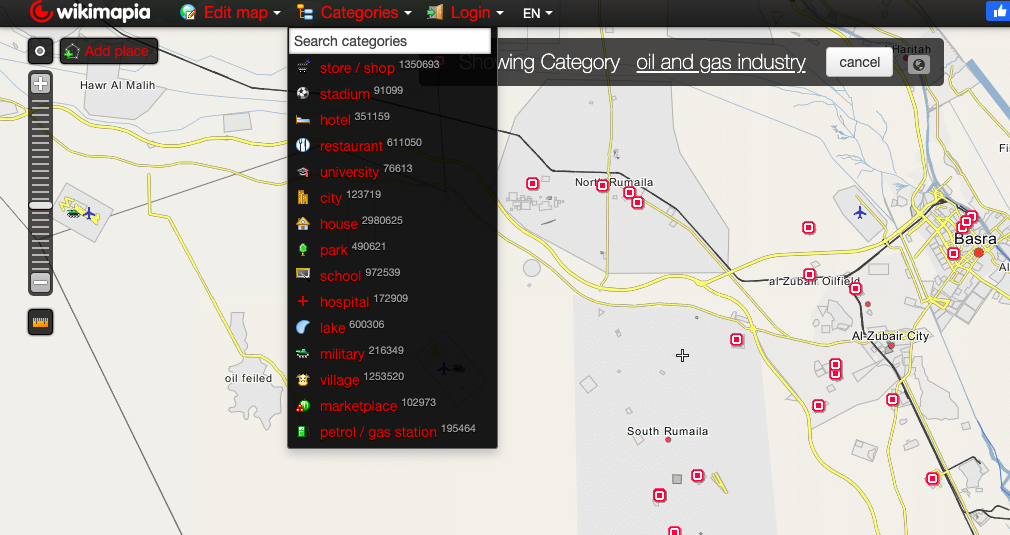Click the oil feiled map label

249,378
